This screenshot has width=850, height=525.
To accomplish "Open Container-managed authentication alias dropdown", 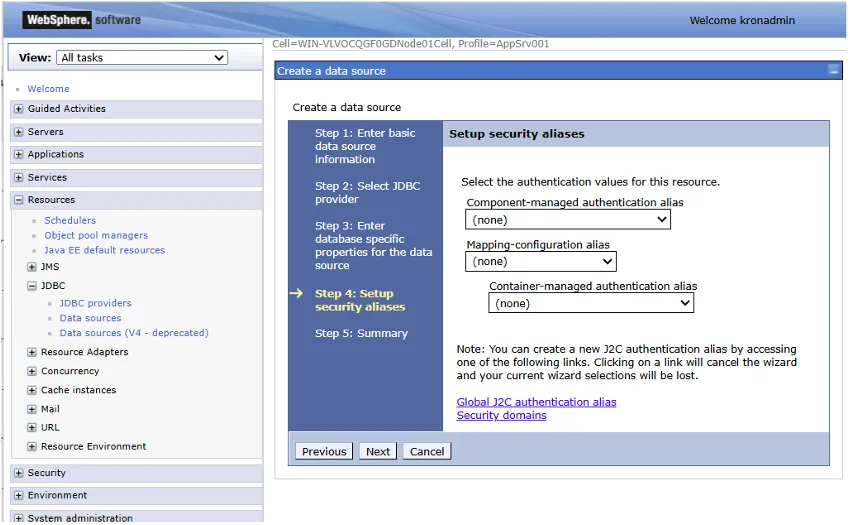I will pyautogui.click(x=591, y=303).
